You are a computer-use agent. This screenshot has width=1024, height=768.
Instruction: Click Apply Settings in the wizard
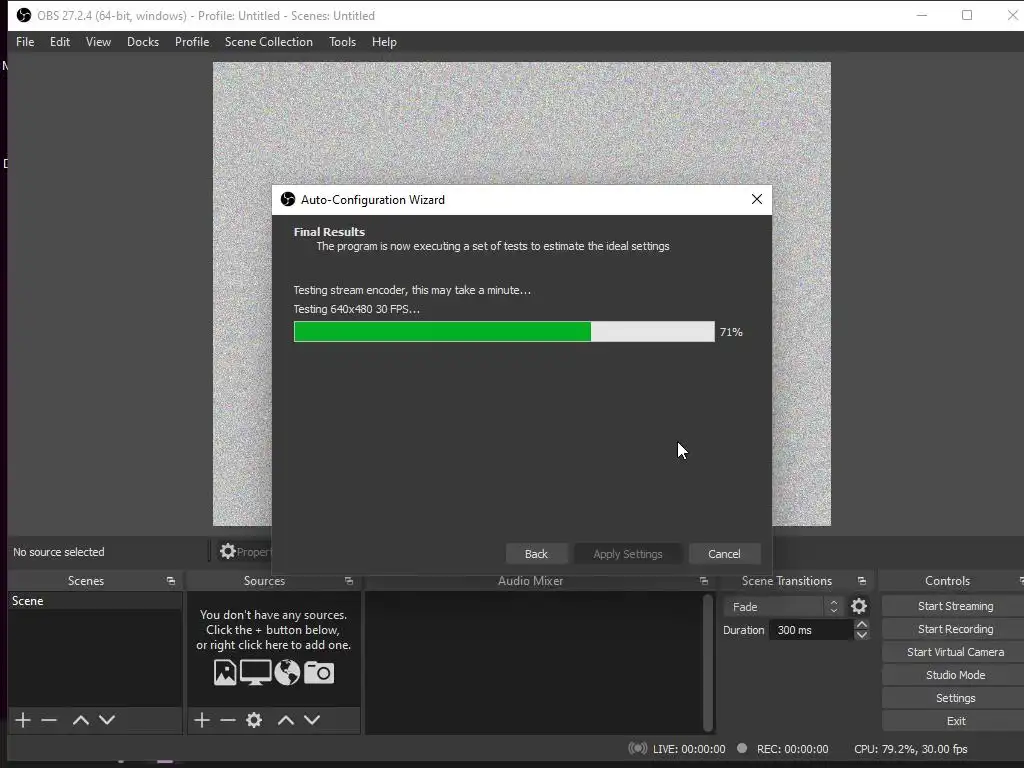pyautogui.click(x=628, y=554)
